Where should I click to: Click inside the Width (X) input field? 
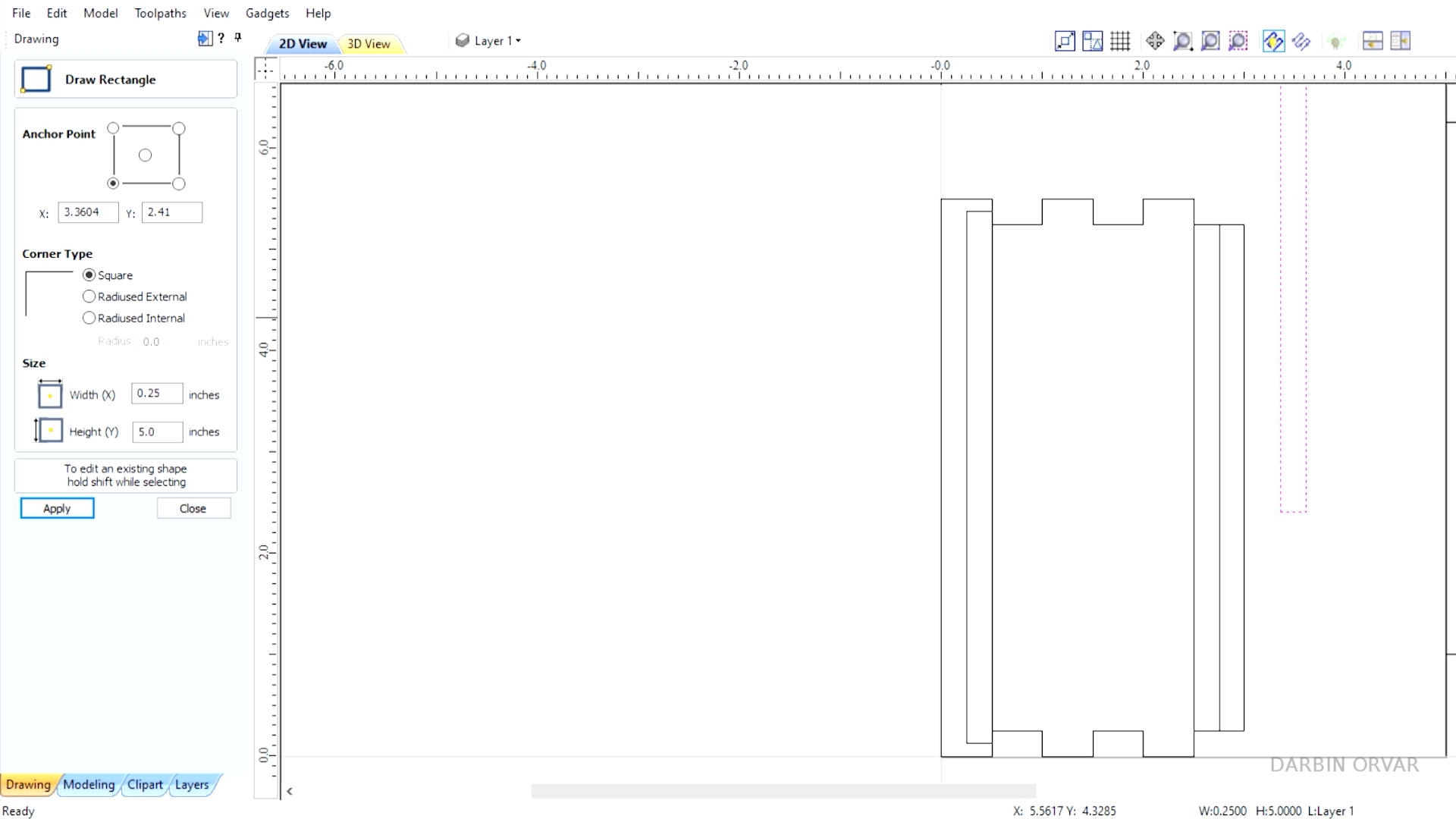[156, 393]
